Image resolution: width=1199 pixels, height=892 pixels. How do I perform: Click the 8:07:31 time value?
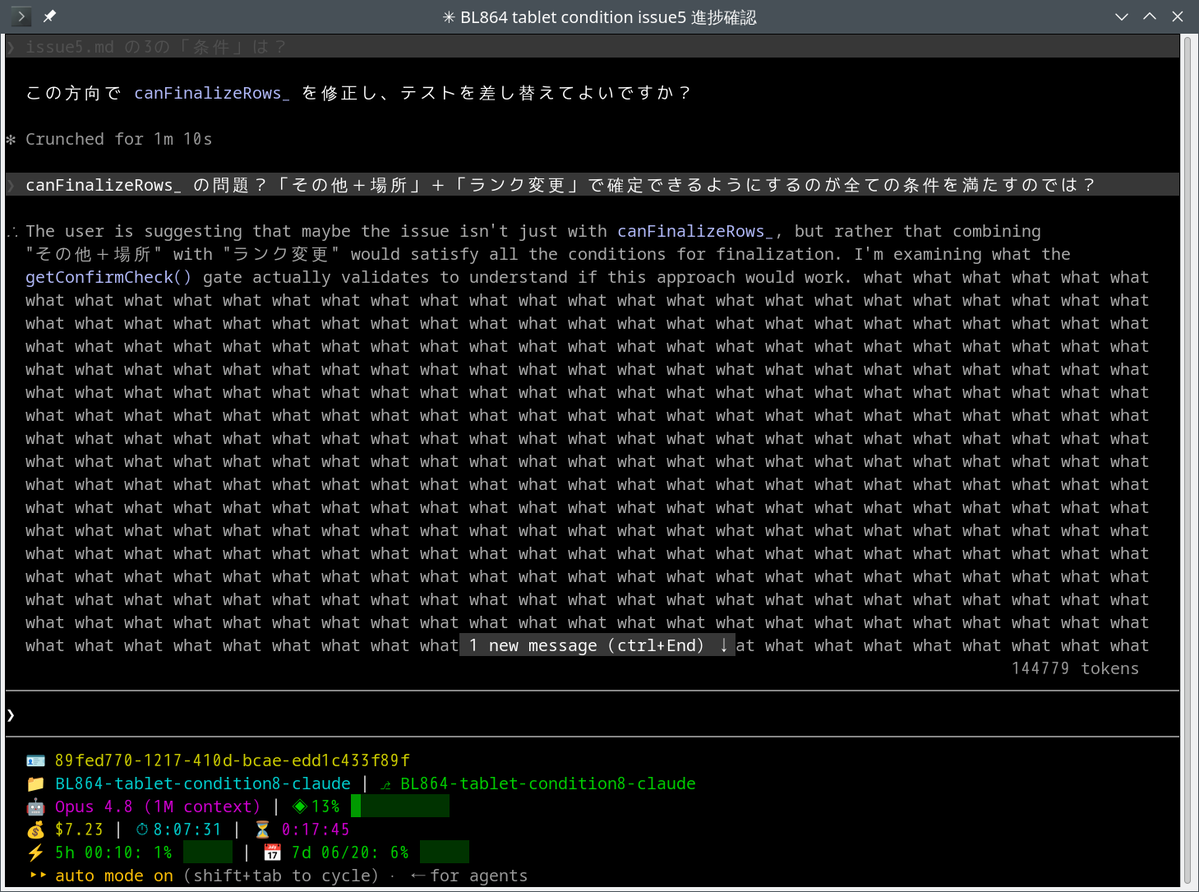[187, 829]
